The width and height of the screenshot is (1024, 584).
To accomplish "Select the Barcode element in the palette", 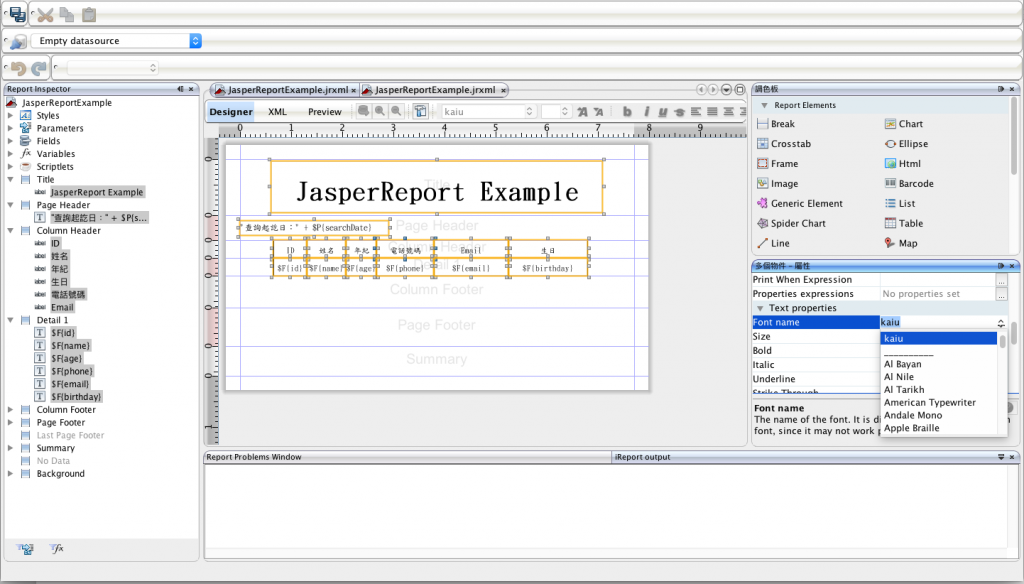I will click(909, 184).
